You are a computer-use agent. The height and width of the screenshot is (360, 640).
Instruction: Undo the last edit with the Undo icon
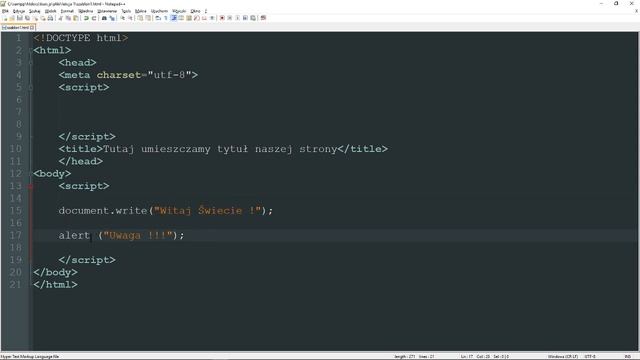tap(86, 18)
